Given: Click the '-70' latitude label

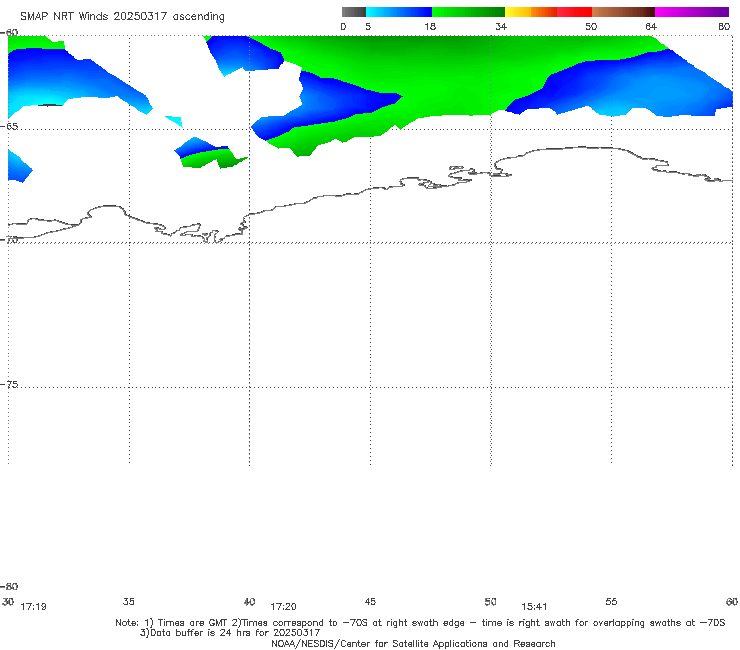Looking at the screenshot, I should click(9, 240).
